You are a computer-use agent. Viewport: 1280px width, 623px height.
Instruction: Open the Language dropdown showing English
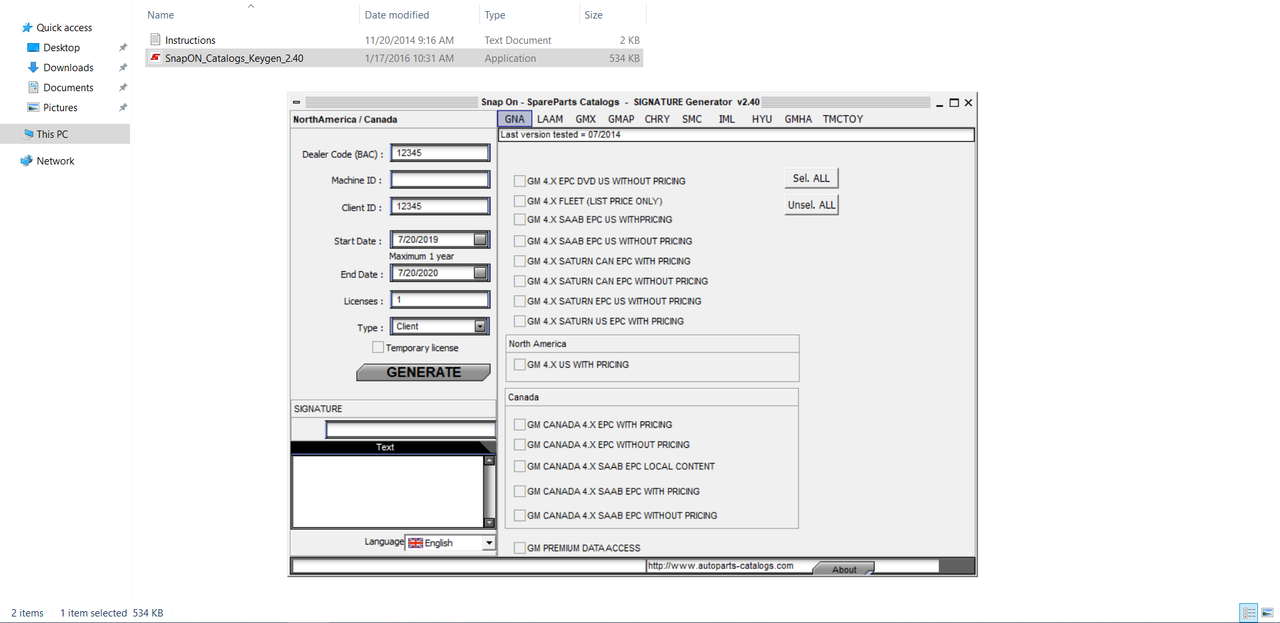[450, 543]
